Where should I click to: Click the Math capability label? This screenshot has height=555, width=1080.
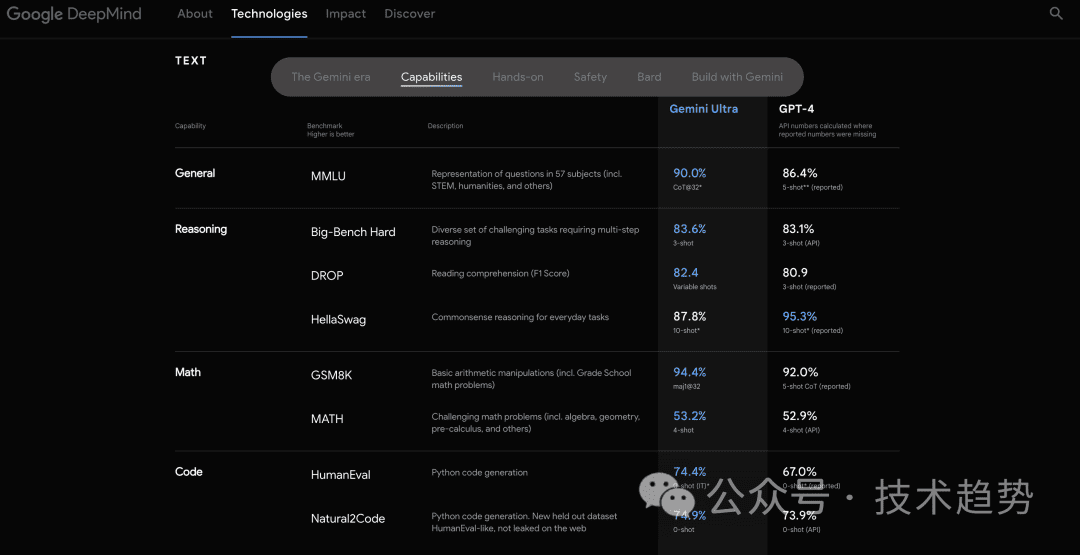[x=188, y=372]
